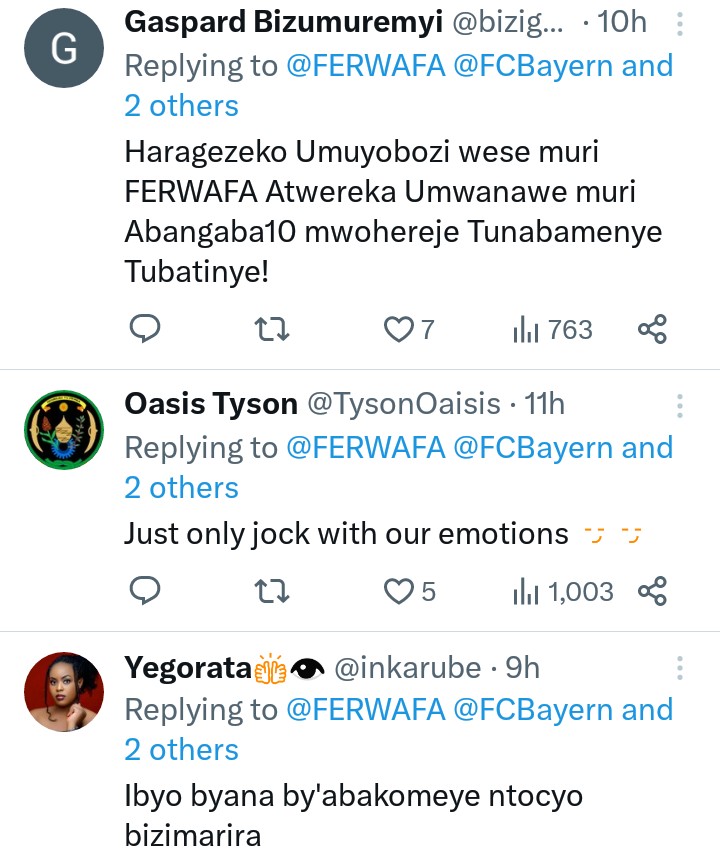
Task: View analytics showing 1,003 views
Action: tap(563, 591)
